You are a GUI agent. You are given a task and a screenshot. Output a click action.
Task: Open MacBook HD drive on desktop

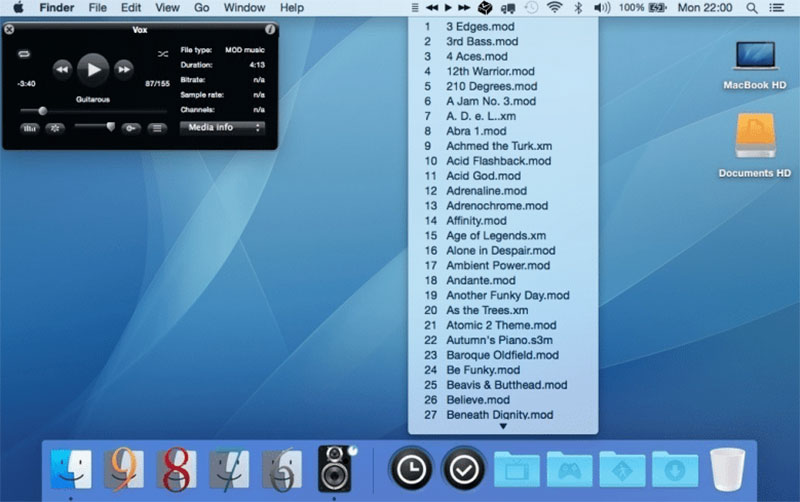coord(755,63)
